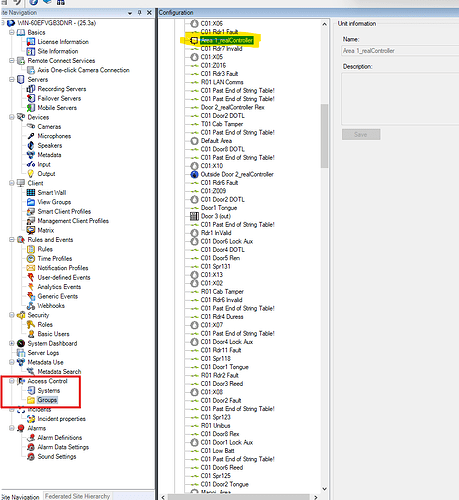The height and width of the screenshot is (500, 459).
Task: Click the License Information icon
Action: [31, 42]
